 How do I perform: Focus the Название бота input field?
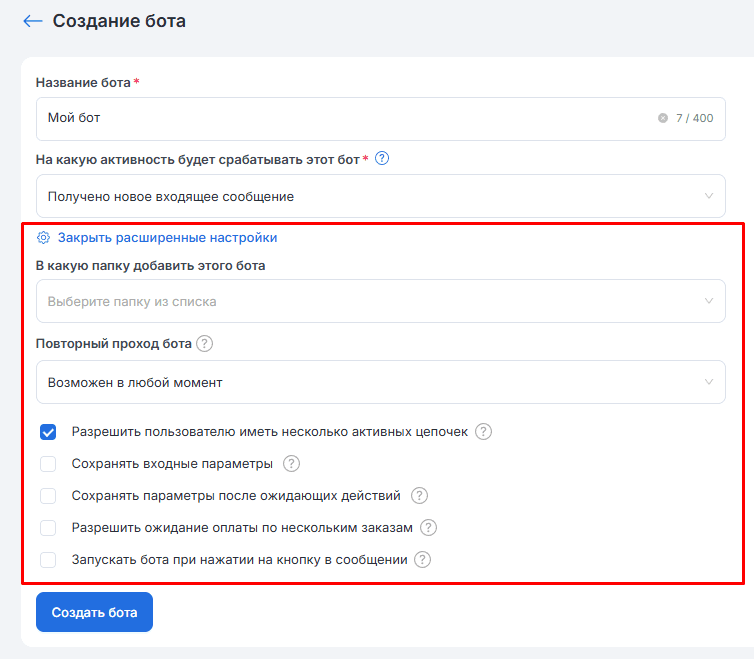coord(380,119)
